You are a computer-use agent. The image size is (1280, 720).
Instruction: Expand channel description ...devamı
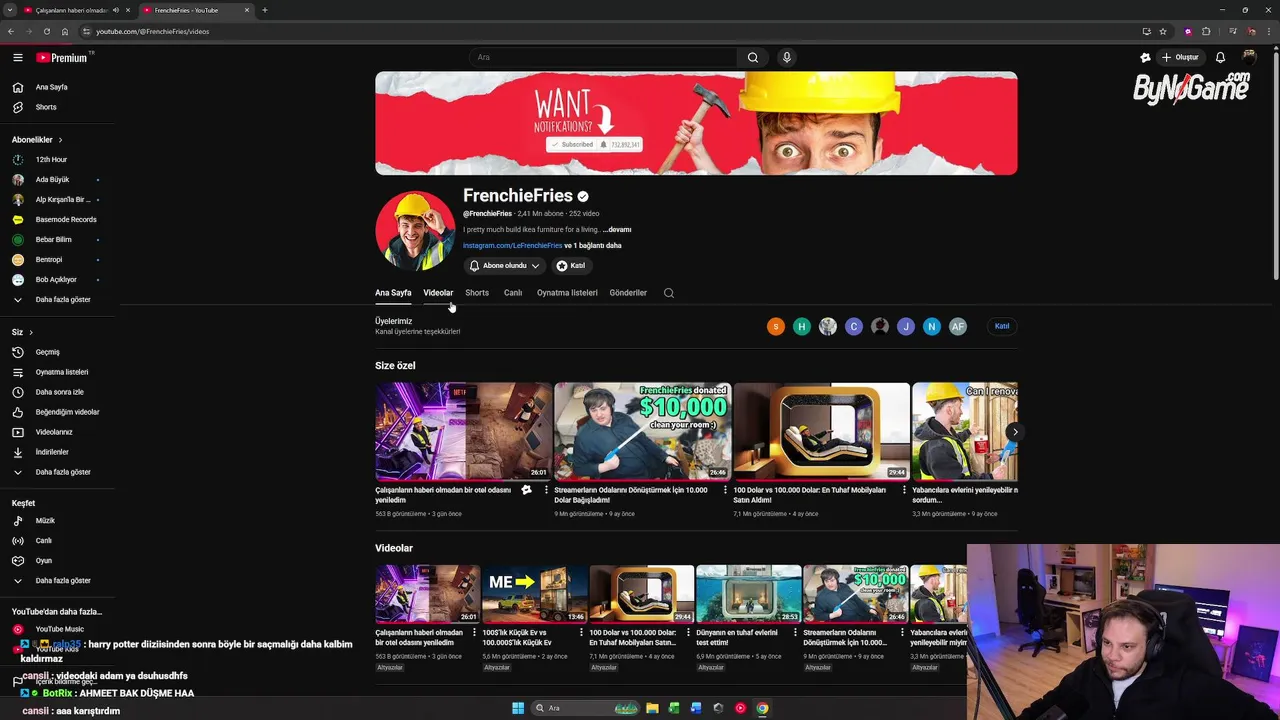(617, 230)
